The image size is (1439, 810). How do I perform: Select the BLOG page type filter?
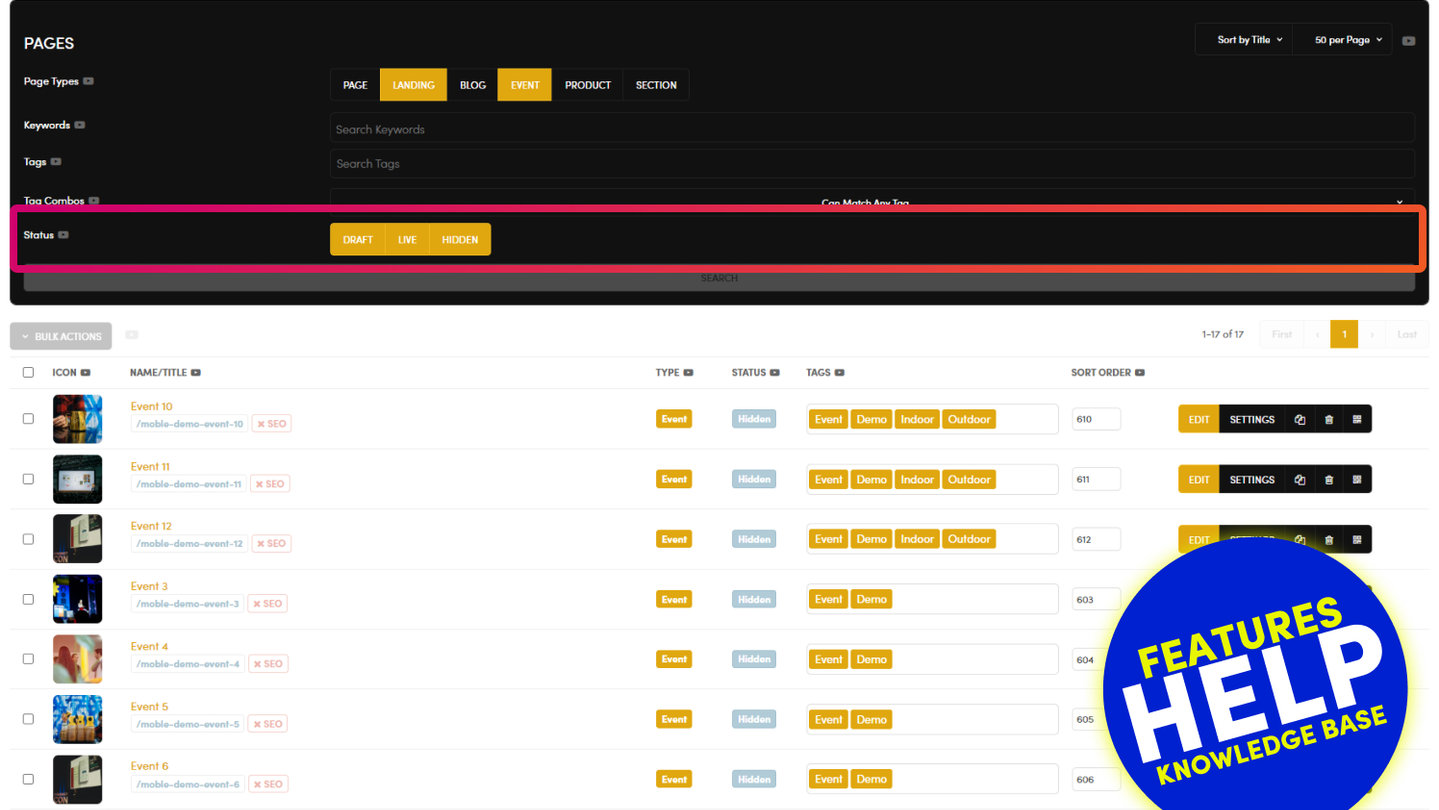tap(472, 85)
